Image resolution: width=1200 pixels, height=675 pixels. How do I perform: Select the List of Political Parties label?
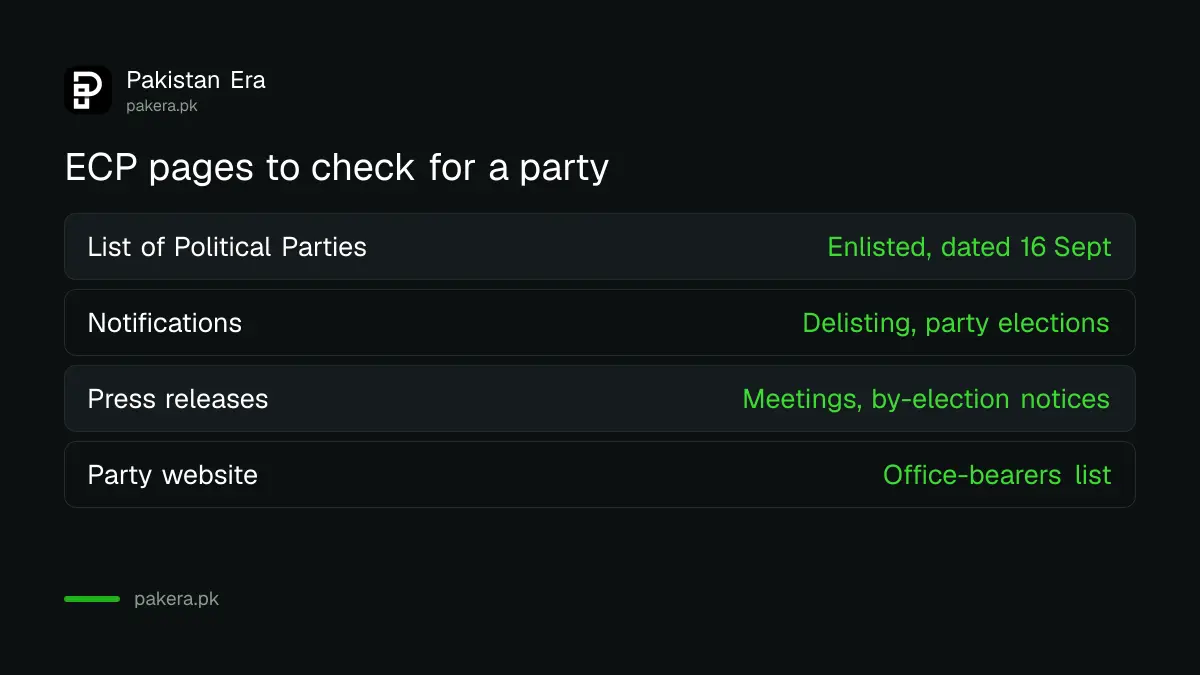click(x=227, y=247)
